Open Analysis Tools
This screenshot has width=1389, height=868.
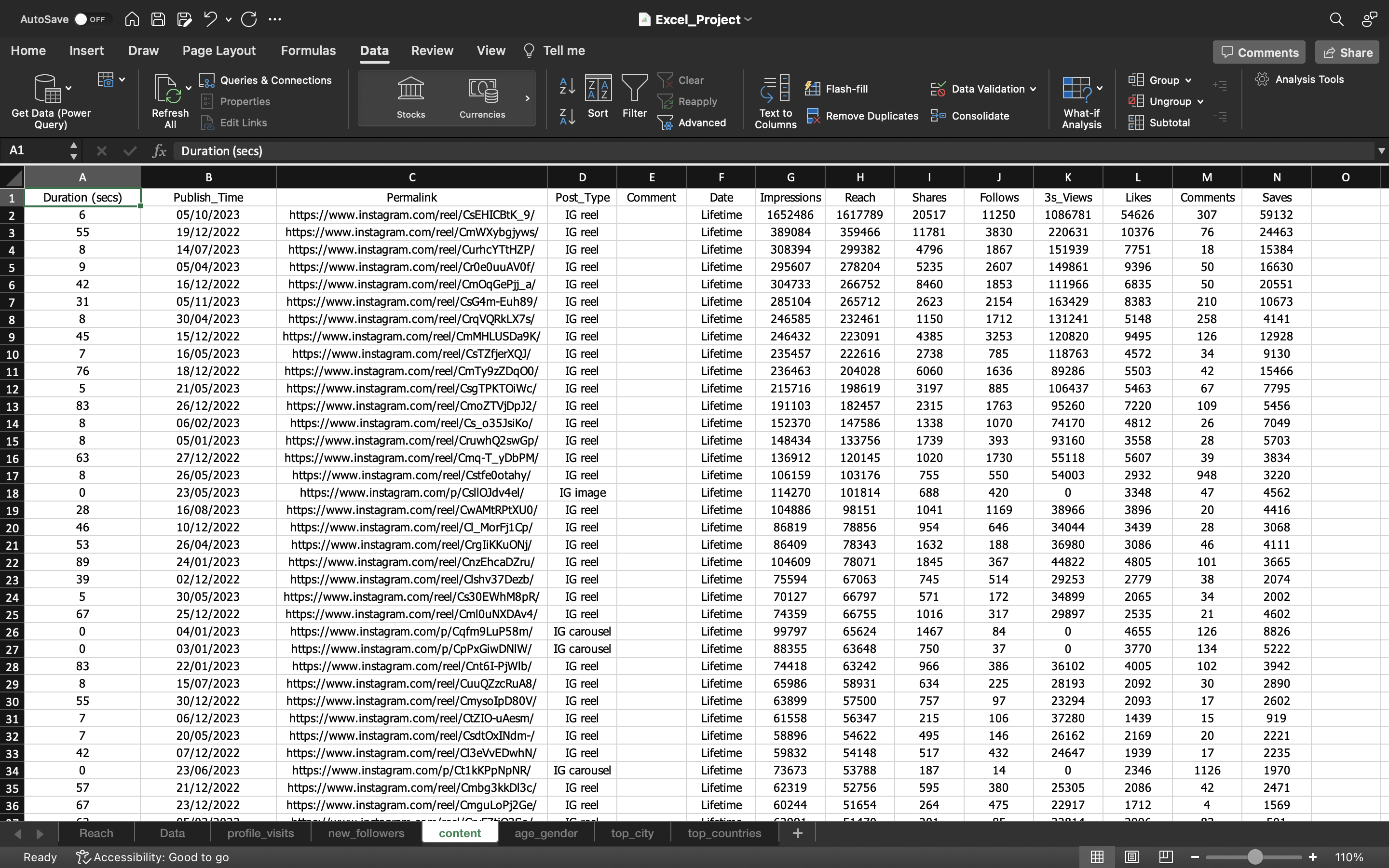tap(1300, 80)
